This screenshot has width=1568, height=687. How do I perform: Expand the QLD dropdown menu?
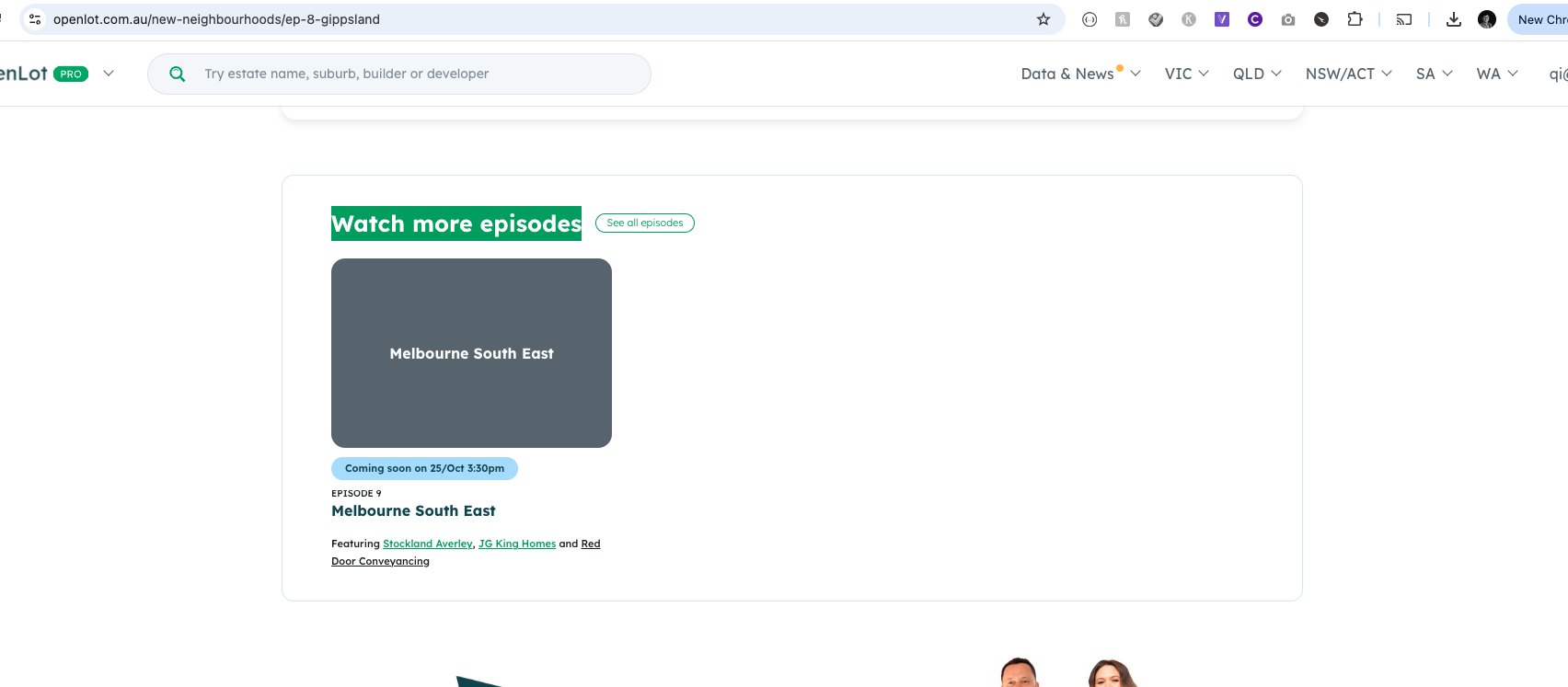click(1257, 74)
